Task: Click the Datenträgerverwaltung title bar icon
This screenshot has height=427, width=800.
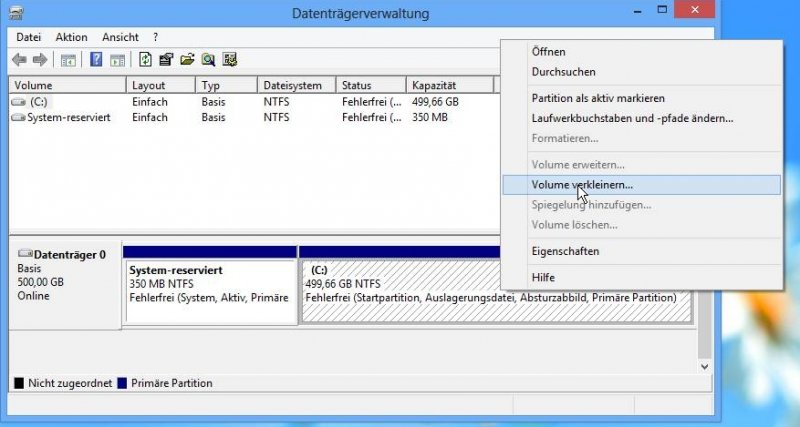Action: coord(16,12)
